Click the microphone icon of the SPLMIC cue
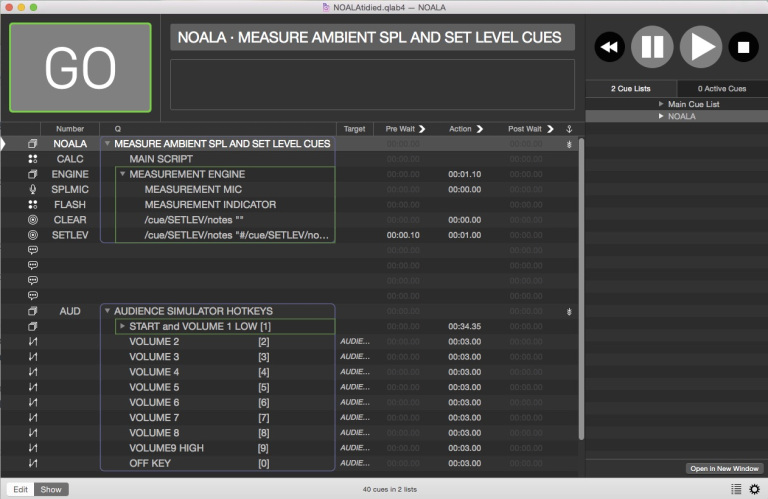Viewport: 768px width, 499px height. point(32,189)
